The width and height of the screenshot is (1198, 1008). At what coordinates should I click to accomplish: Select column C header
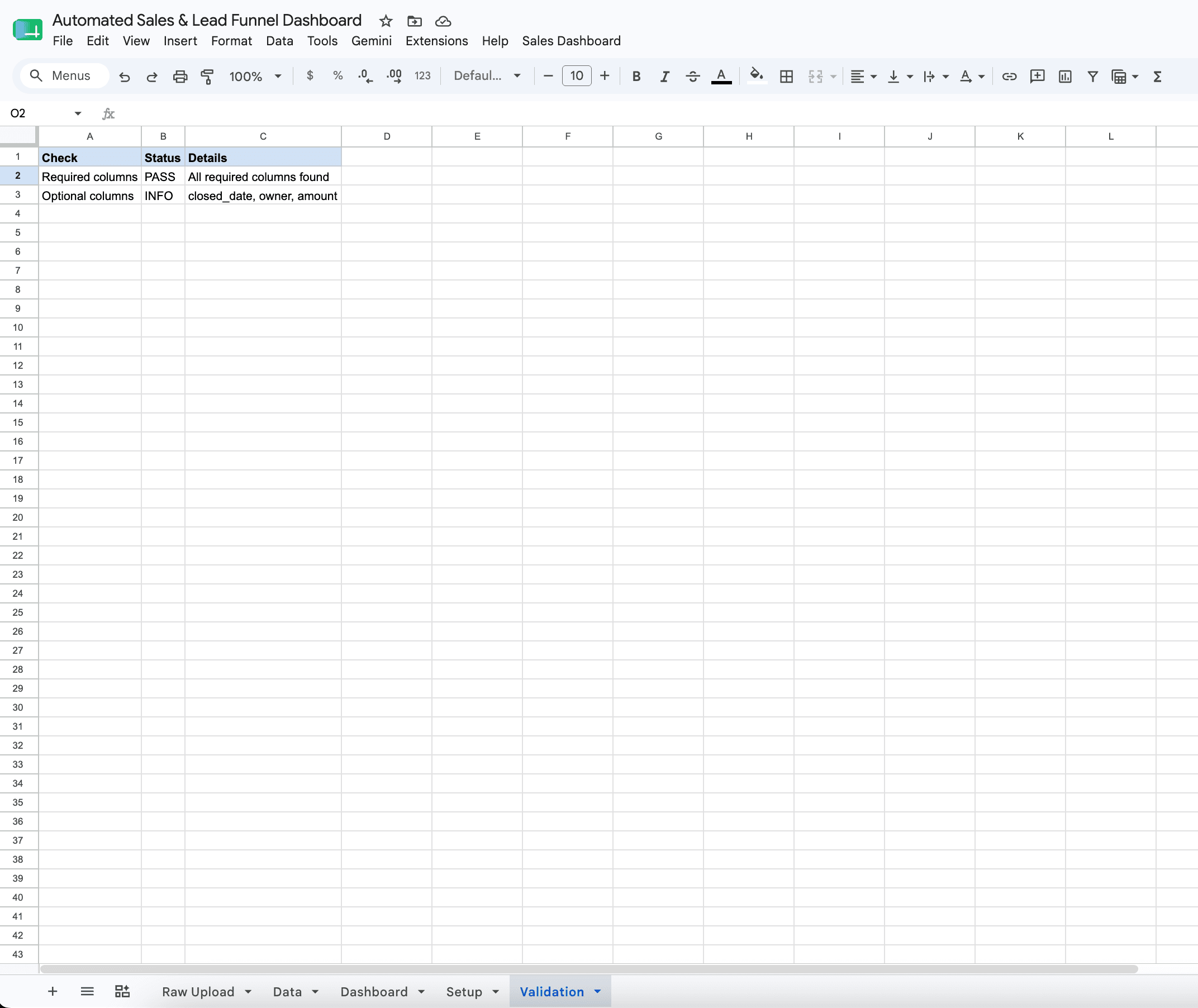point(263,136)
